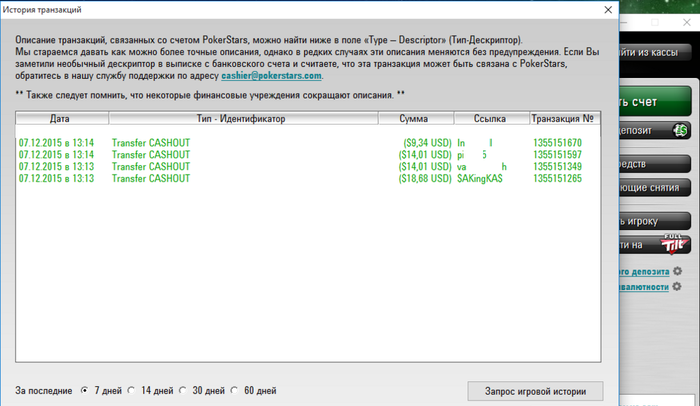Click the Full Tilt logo button
This screenshot has height=406, width=700.
(x=675, y=244)
